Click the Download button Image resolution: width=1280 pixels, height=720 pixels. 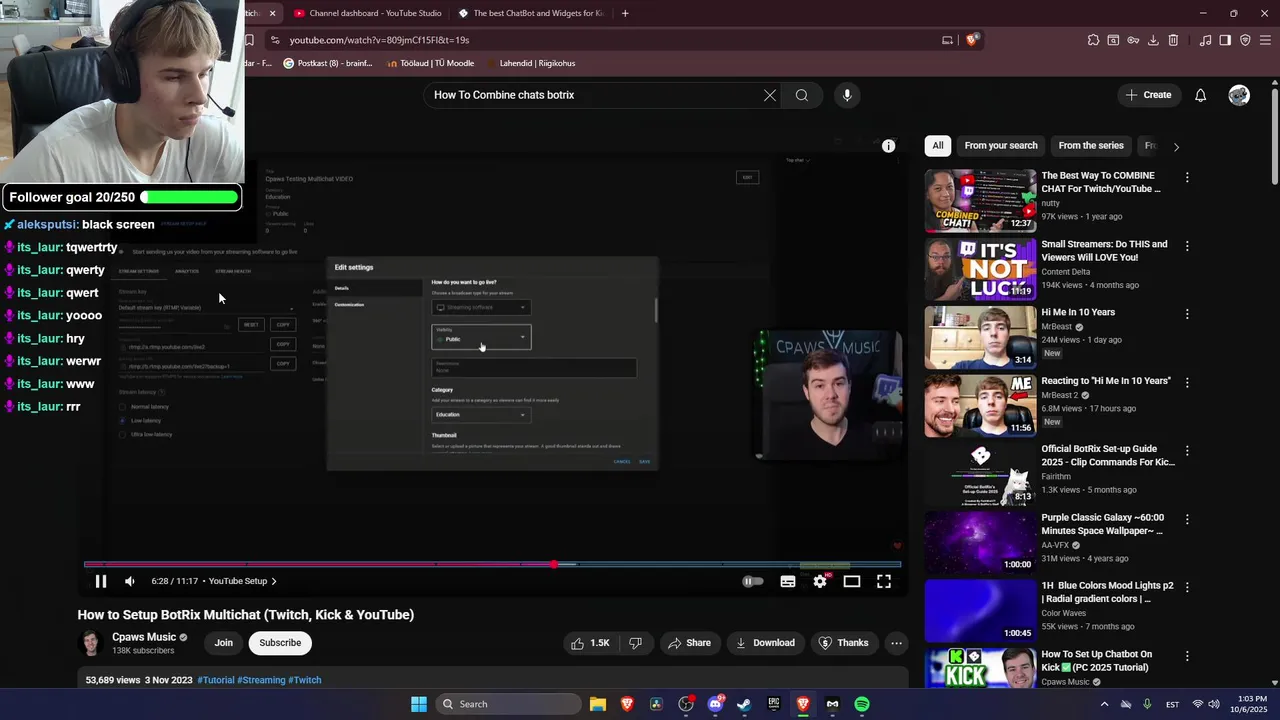click(765, 643)
